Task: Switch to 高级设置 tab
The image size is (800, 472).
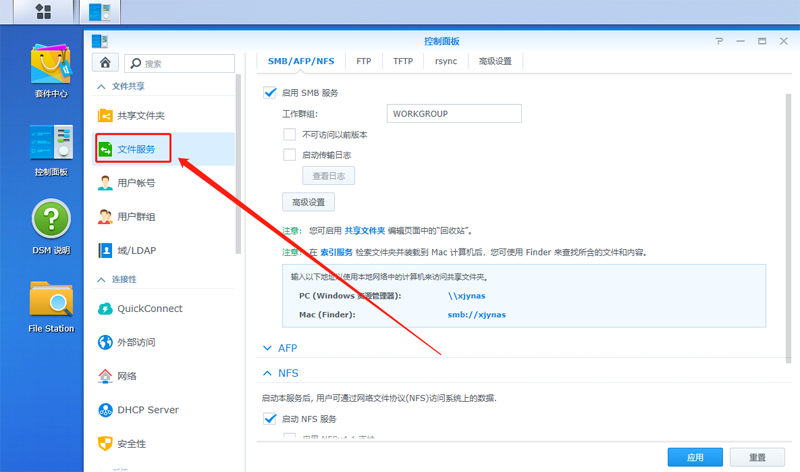Action: click(495, 61)
